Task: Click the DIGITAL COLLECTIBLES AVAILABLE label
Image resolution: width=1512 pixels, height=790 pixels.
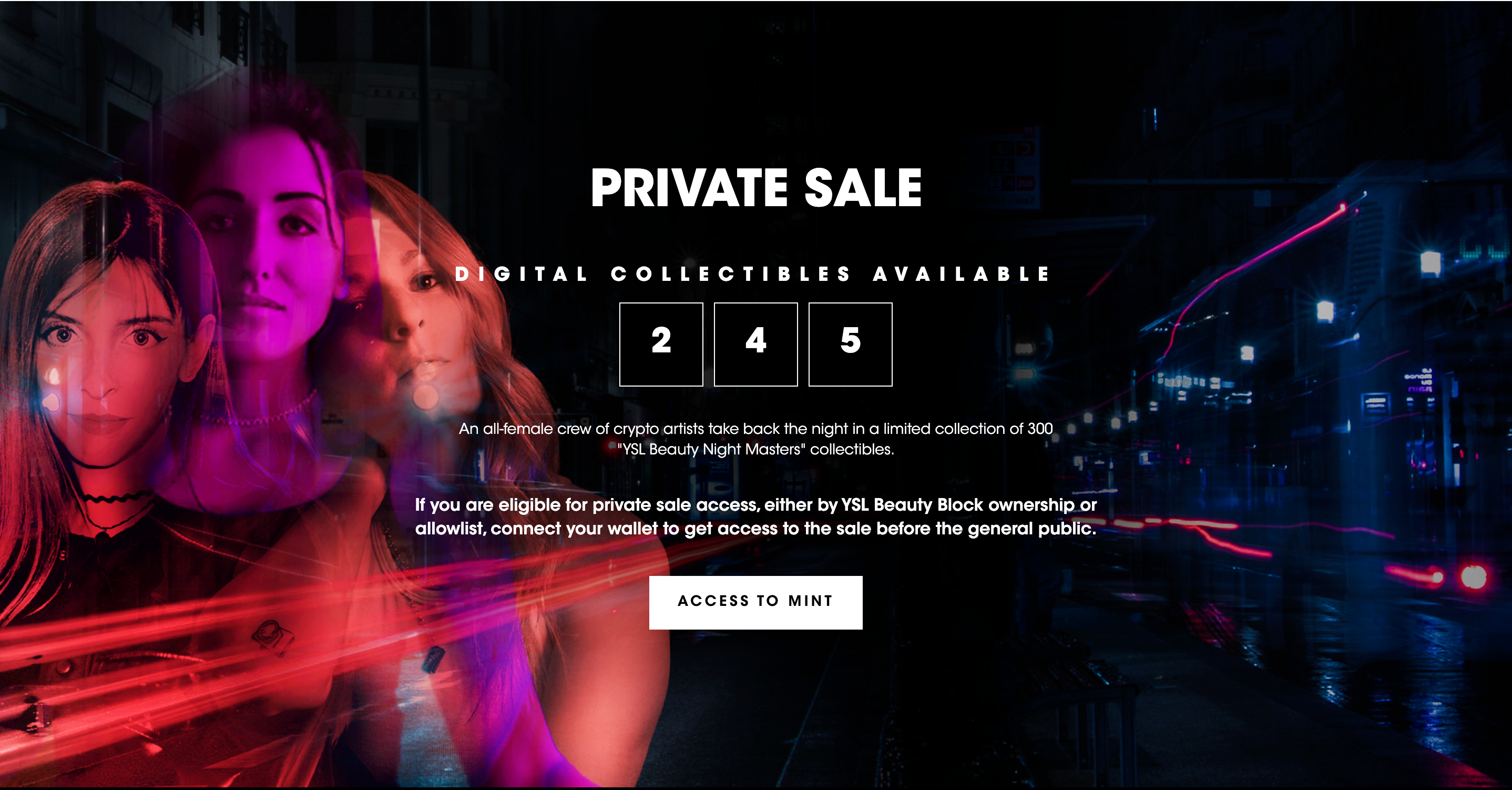Action: pyautogui.click(x=752, y=274)
